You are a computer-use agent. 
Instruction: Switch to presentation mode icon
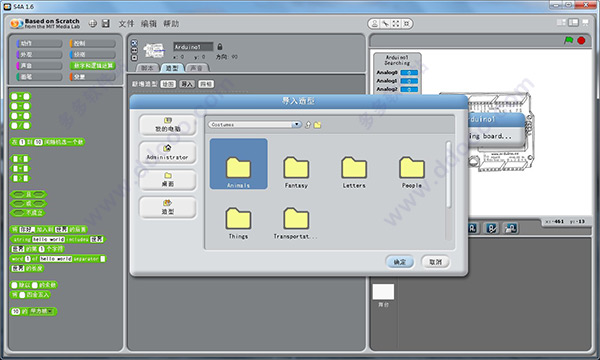coord(585,23)
